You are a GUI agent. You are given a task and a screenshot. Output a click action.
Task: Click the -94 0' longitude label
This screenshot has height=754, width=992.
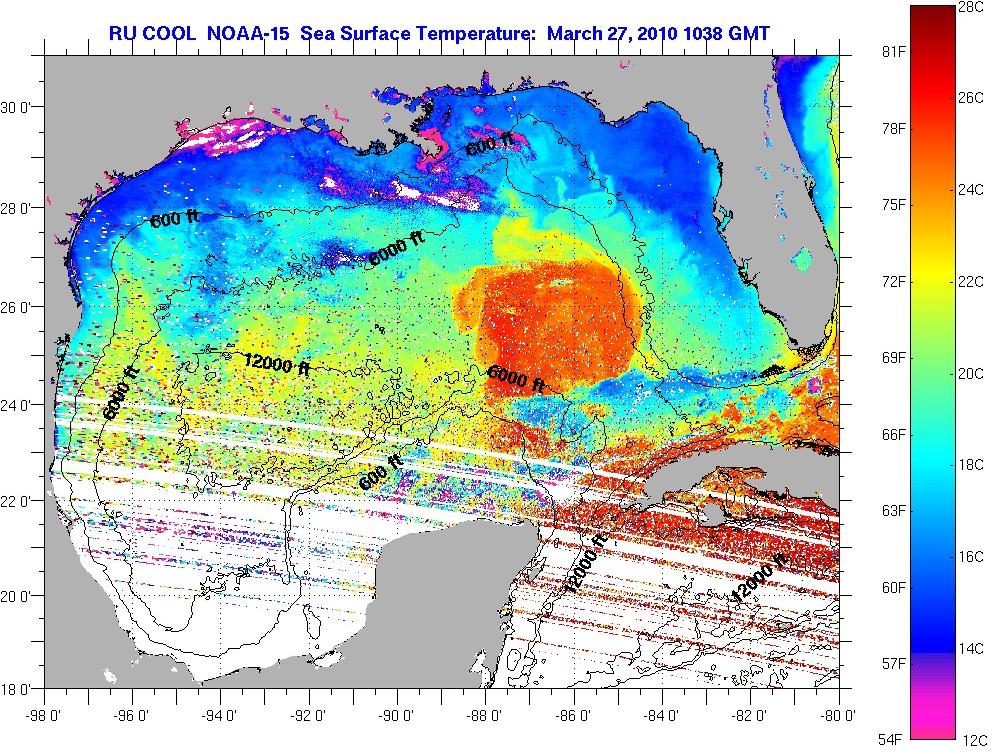tap(221, 715)
